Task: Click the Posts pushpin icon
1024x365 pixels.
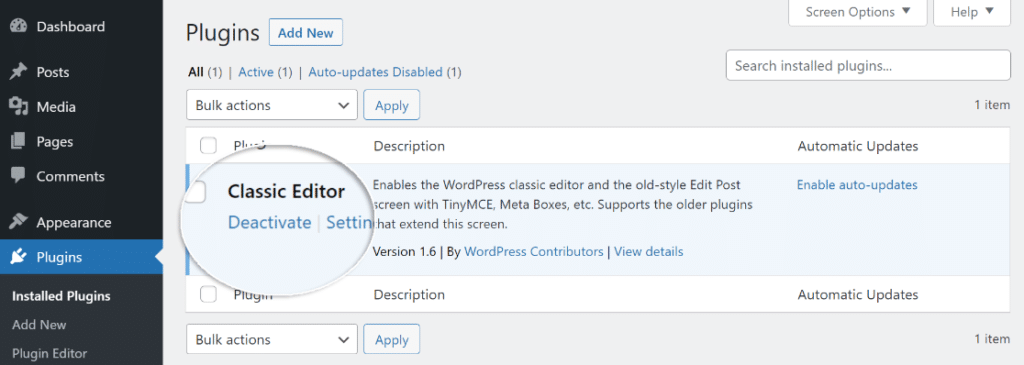Action: point(18,72)
